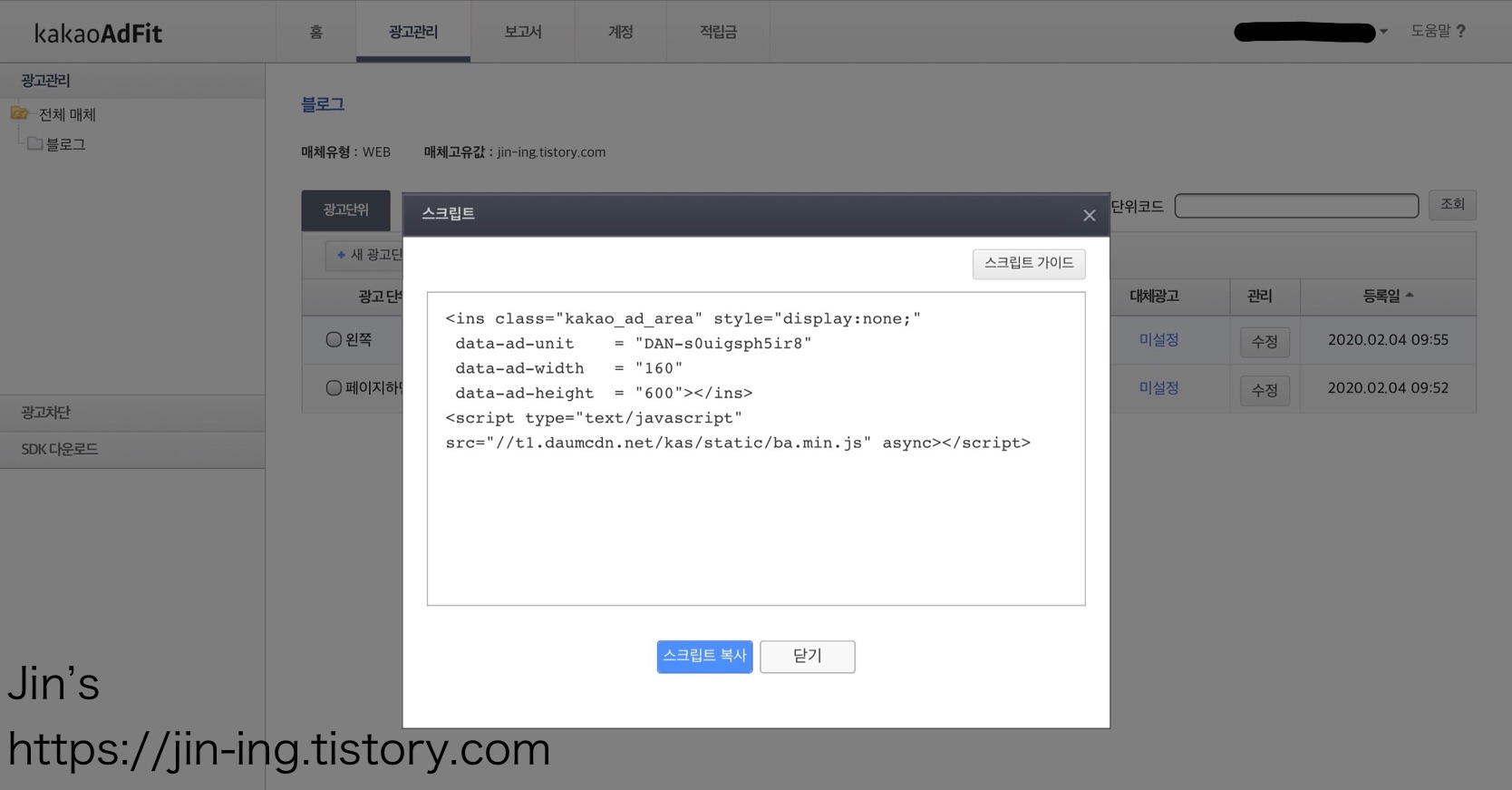Click the jin-ing.tistory.com media value text

551,152
